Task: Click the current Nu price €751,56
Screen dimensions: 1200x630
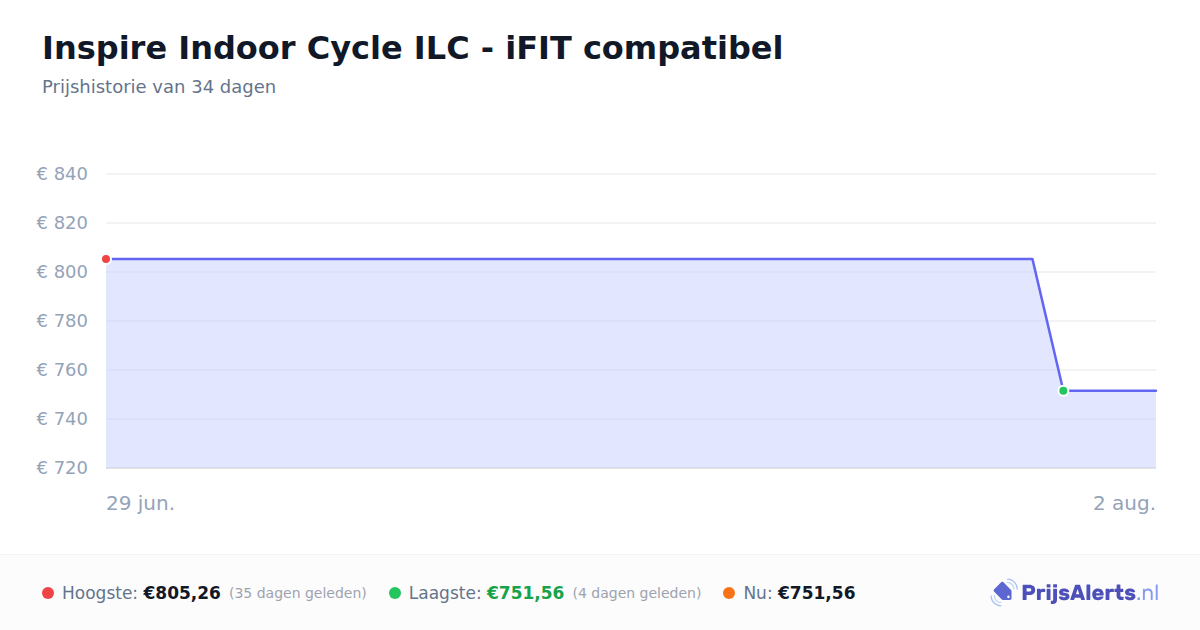Action: point(816,593)
